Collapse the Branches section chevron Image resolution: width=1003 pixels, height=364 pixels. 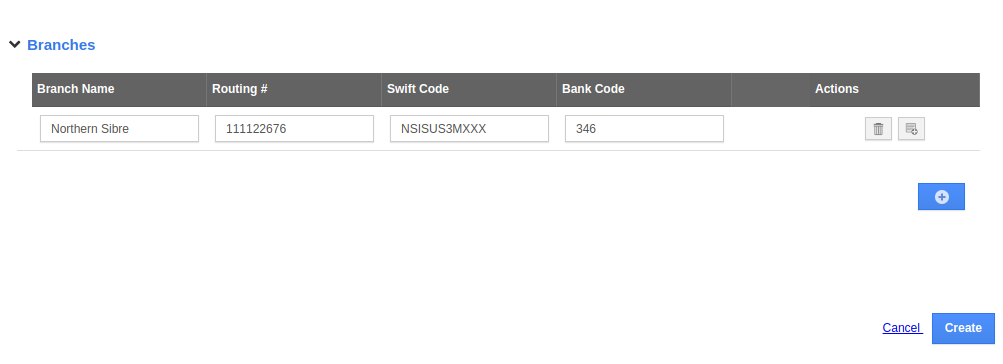(x=15, y=44)
